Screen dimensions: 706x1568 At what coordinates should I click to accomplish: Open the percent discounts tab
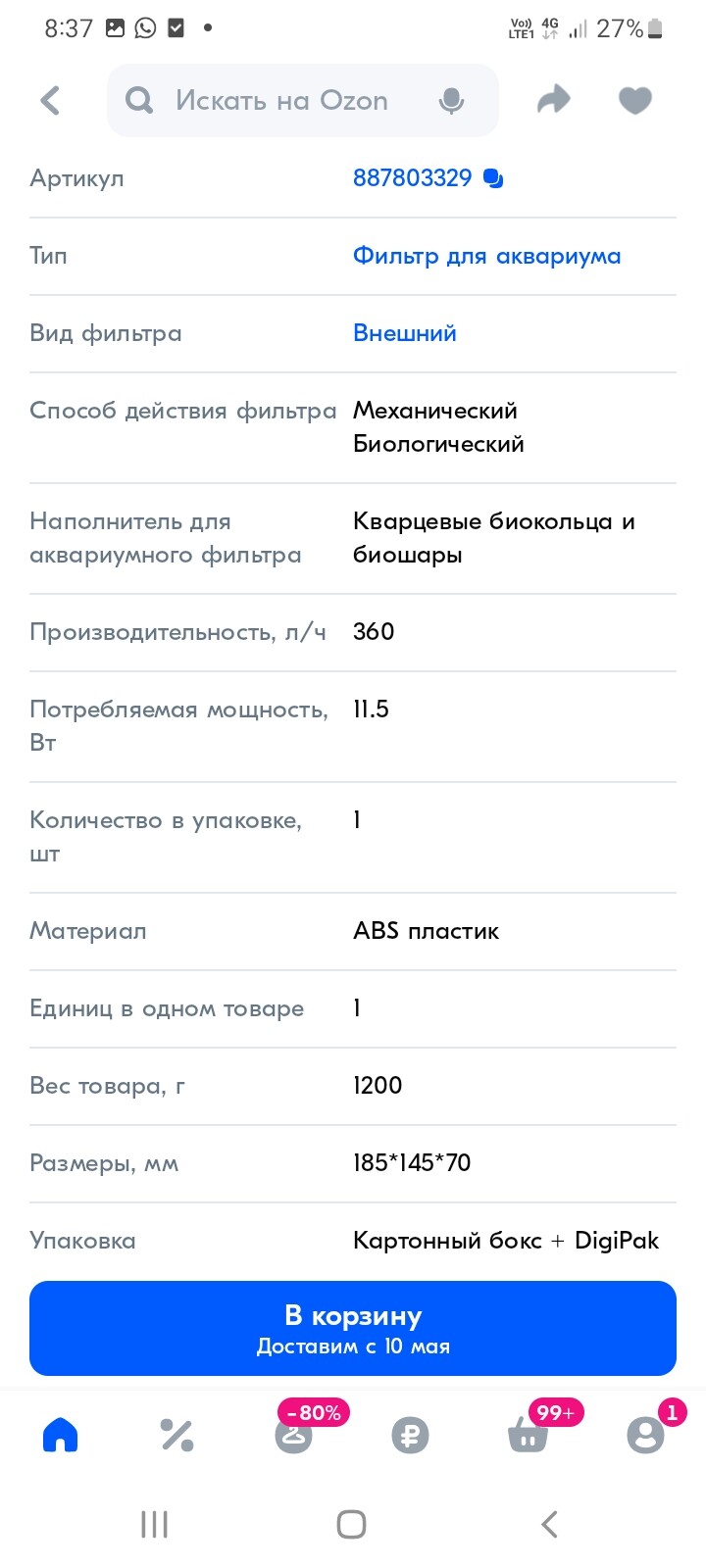click(176, 1435)
